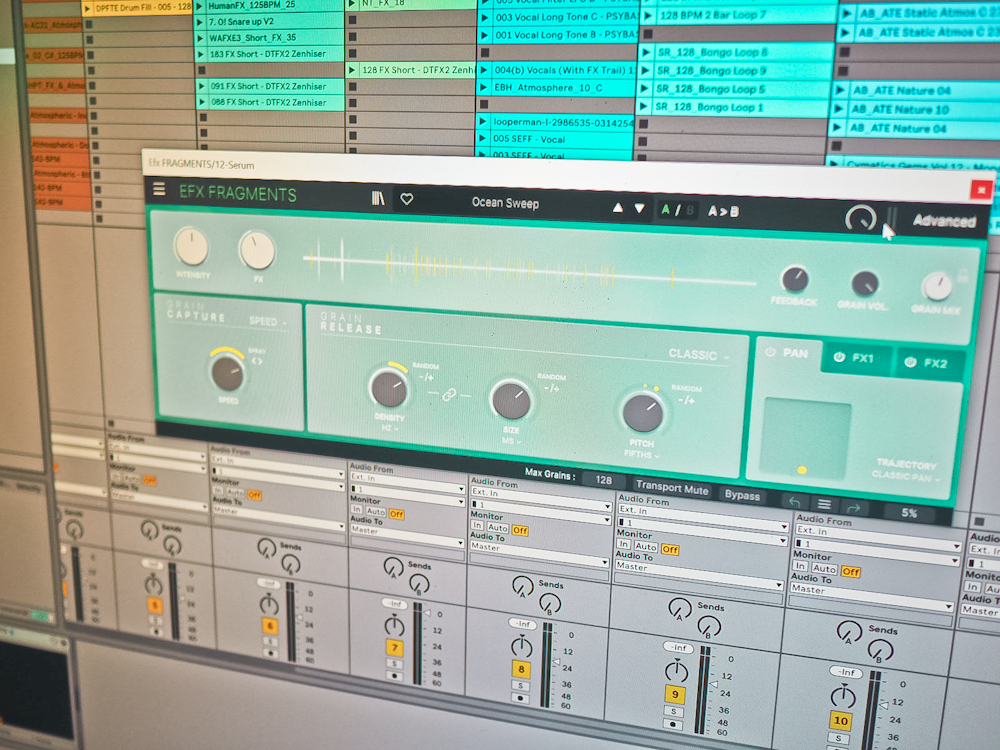Click the grain link chain icon
Image resolution: width=1000 pixels, height=750 pixels.
[449, 395]
